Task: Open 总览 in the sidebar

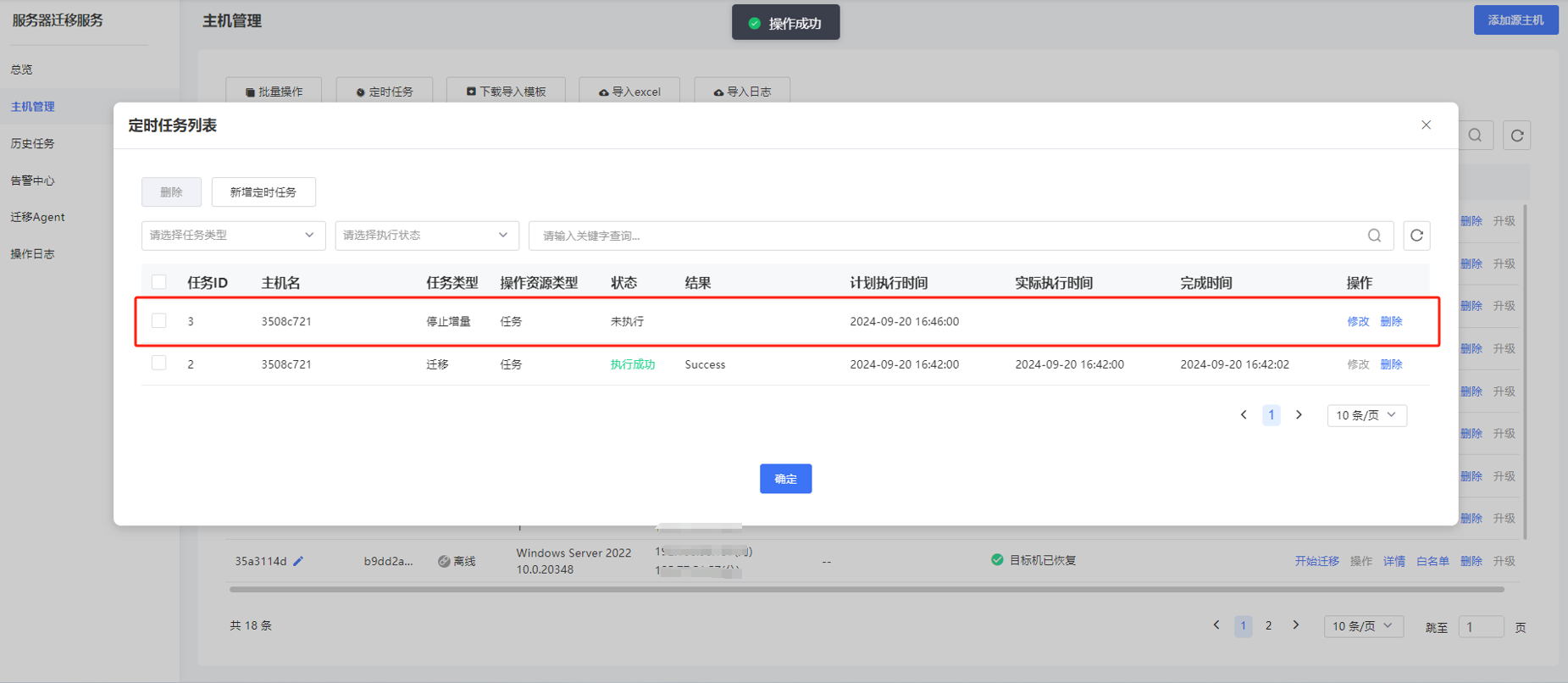Action: pyautogui.click(x=22, y=69)
